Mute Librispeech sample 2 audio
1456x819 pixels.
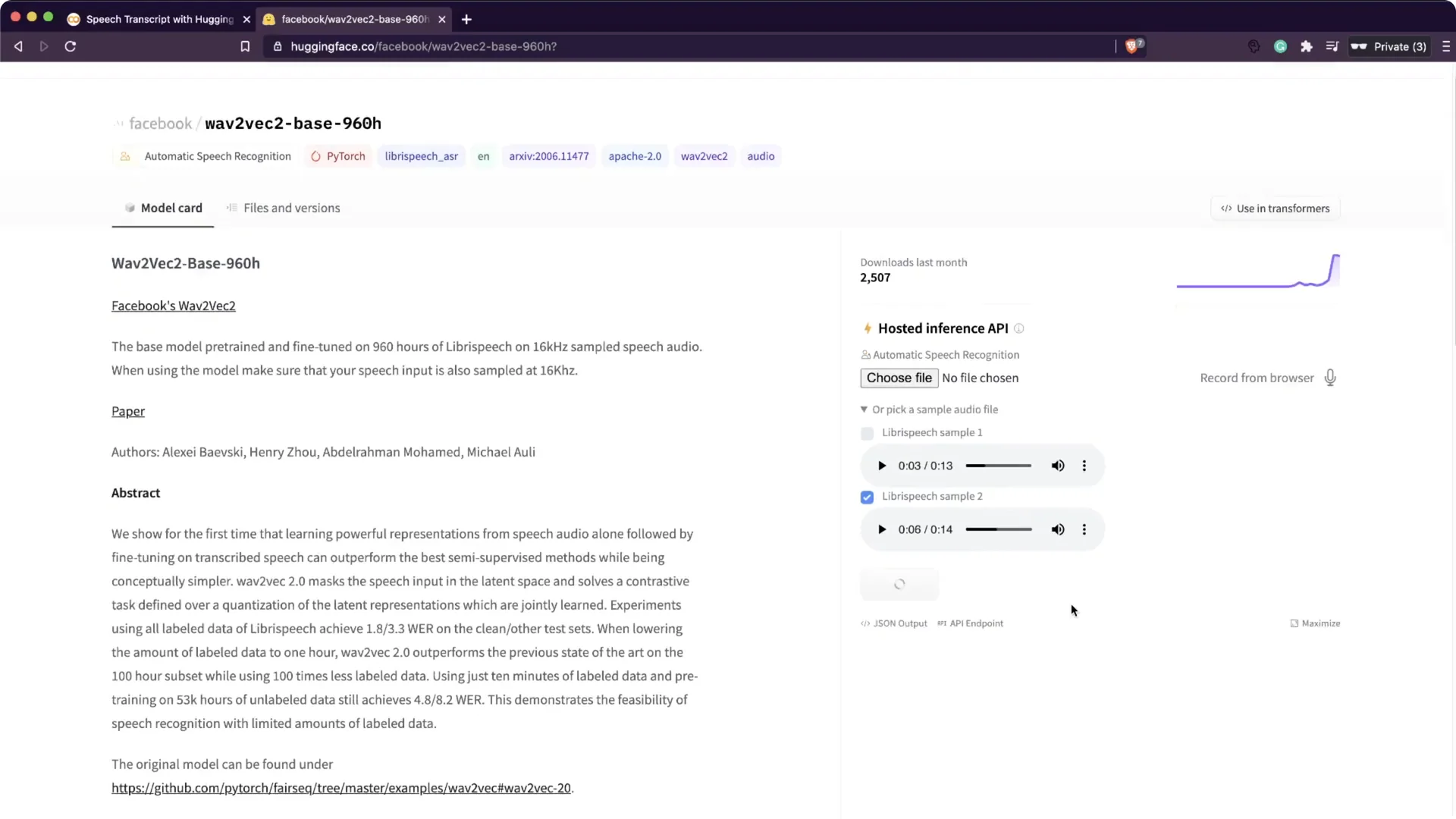(1058, 529)
